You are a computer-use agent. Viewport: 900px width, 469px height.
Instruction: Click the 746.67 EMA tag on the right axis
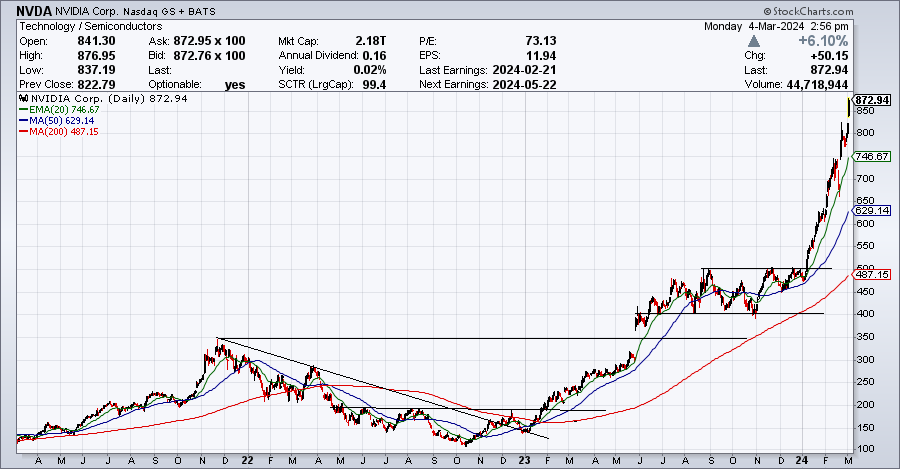pyautogui.click(x=872, y=156)
